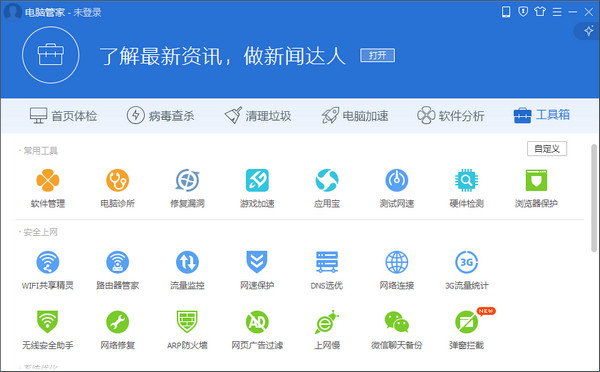Click the phone icon in title bar
The height and width of the screenshot is (372, 600).
pos(506,12)
